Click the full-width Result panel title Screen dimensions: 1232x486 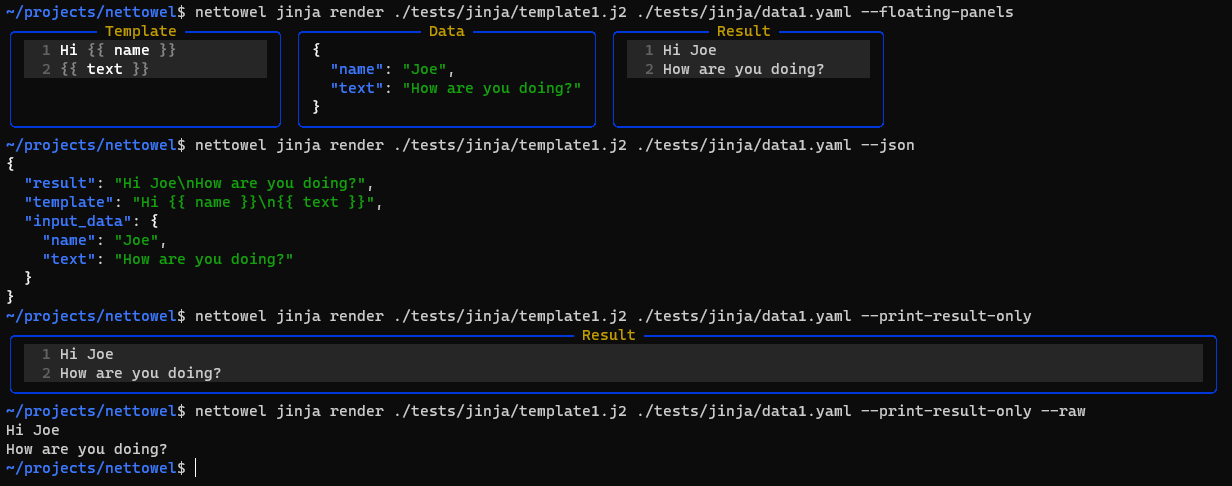609,335
